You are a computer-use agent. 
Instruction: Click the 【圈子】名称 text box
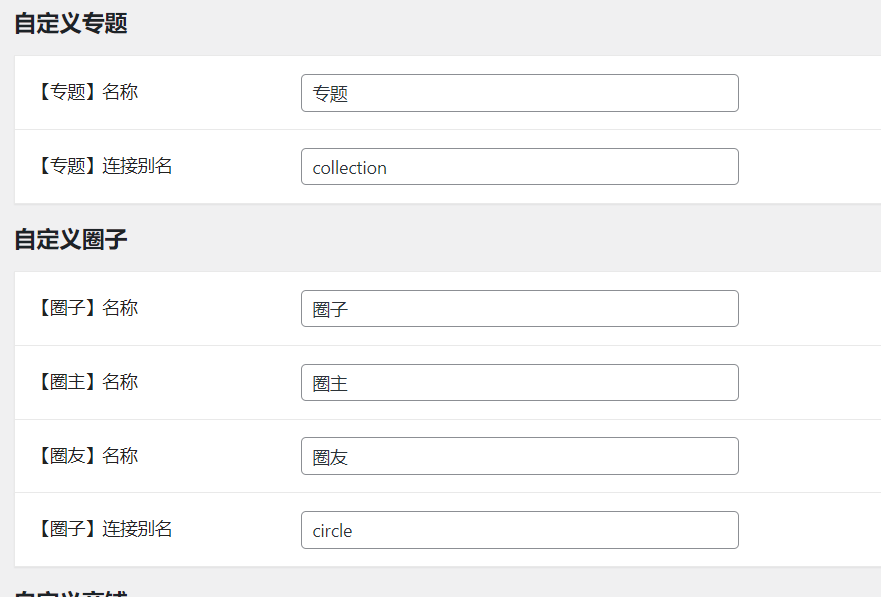[x=520, y=308]
